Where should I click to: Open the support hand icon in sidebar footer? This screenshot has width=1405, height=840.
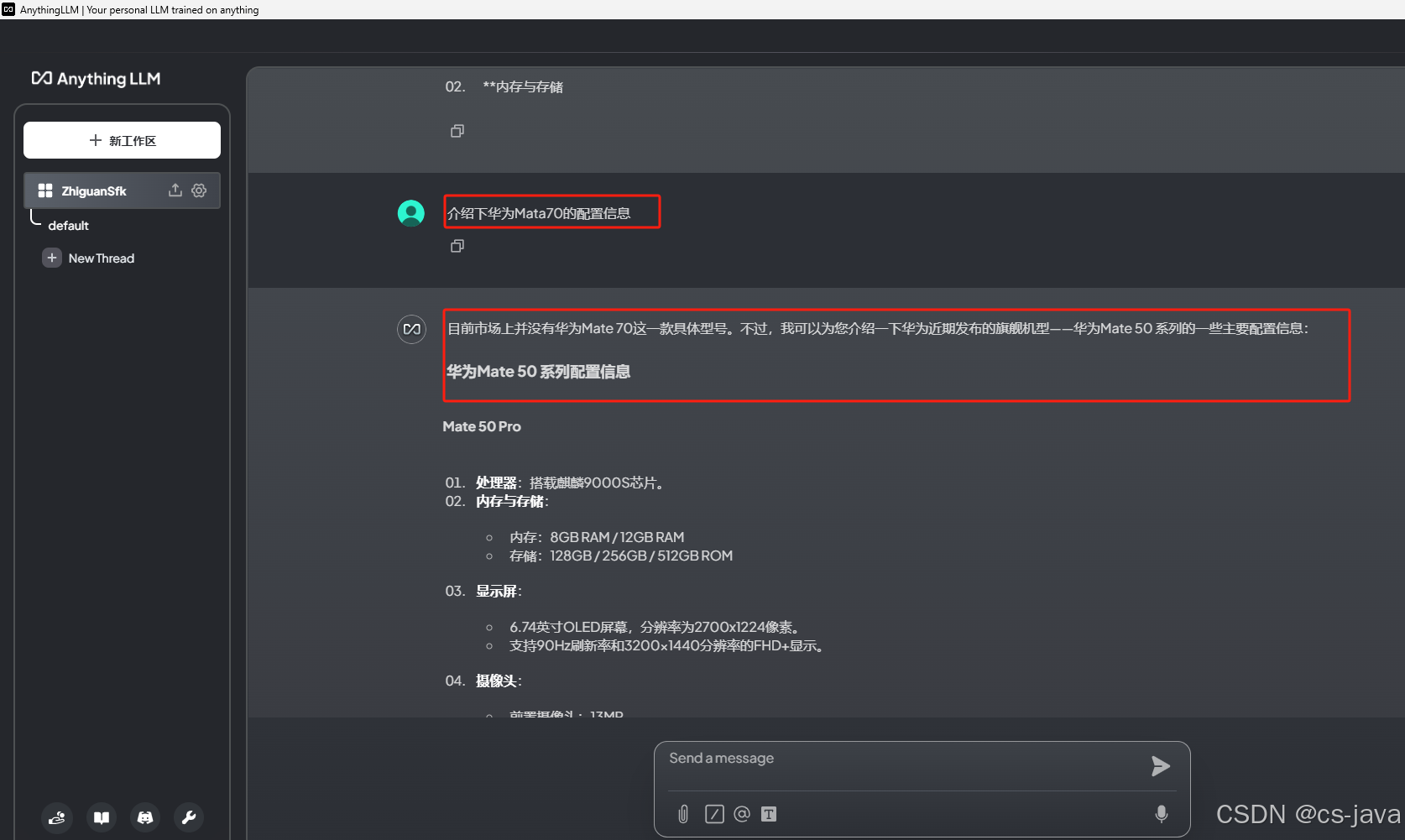click(57, 817)
